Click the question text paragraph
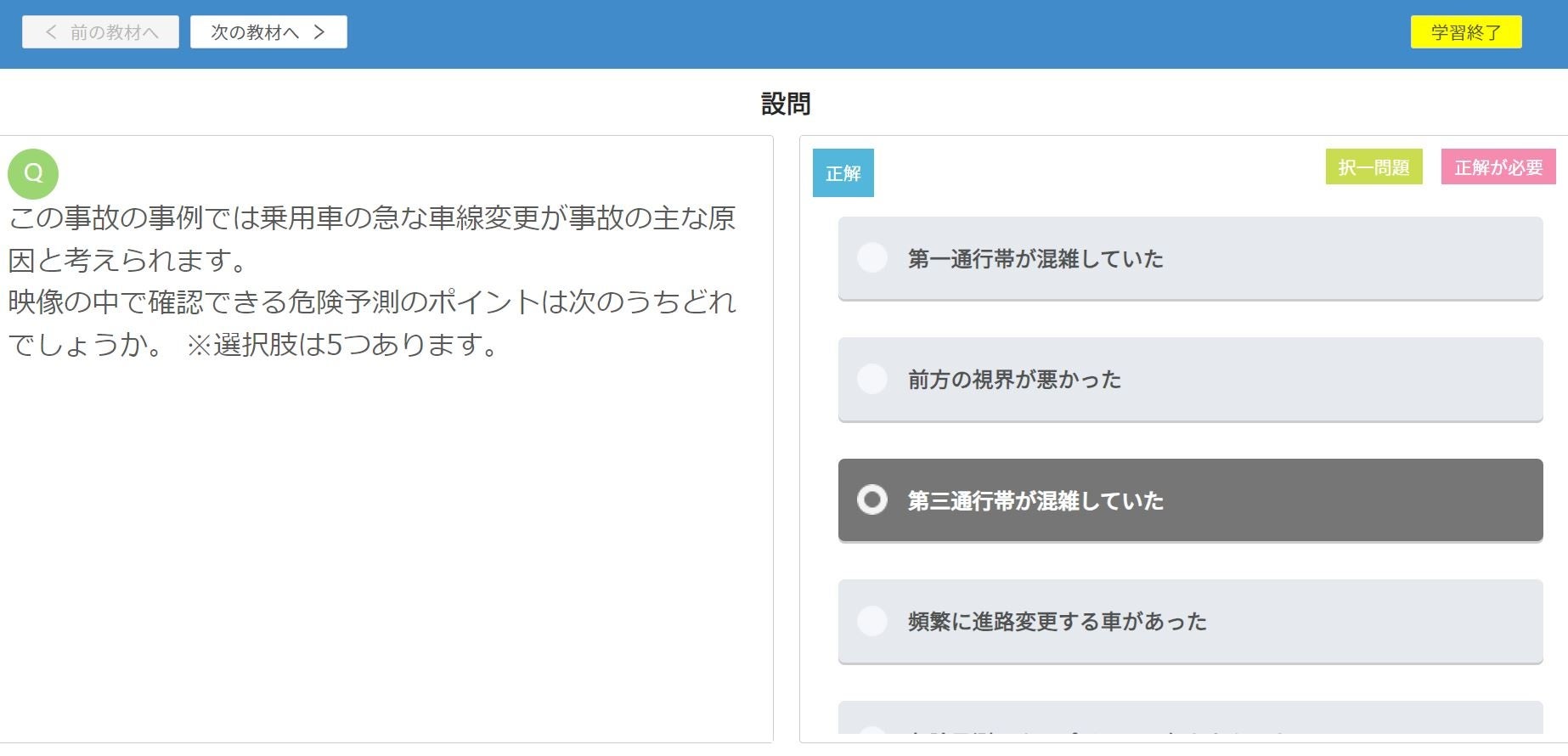The width and height of the screenshot is (1568, 756). tap(372, 281)
